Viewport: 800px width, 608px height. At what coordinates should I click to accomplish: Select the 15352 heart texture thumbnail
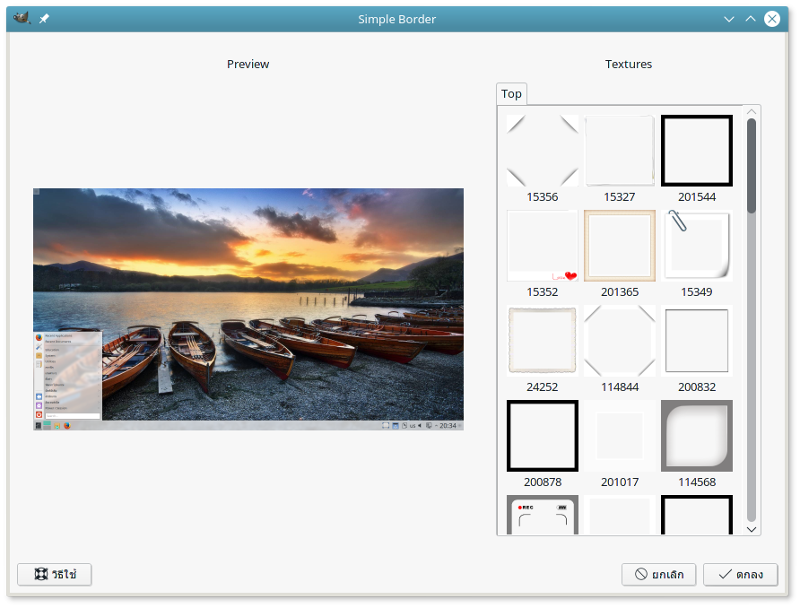tap(542, 246)
